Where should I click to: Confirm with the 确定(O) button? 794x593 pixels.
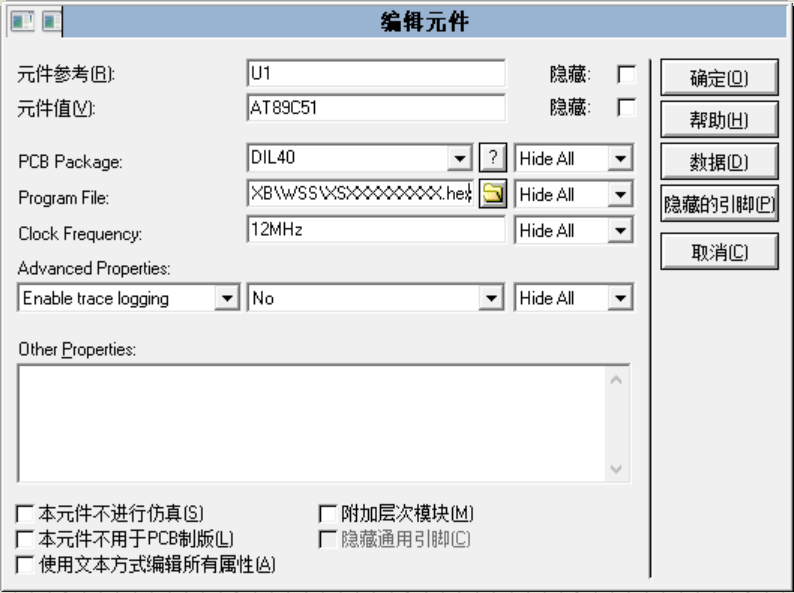(719, 77)
